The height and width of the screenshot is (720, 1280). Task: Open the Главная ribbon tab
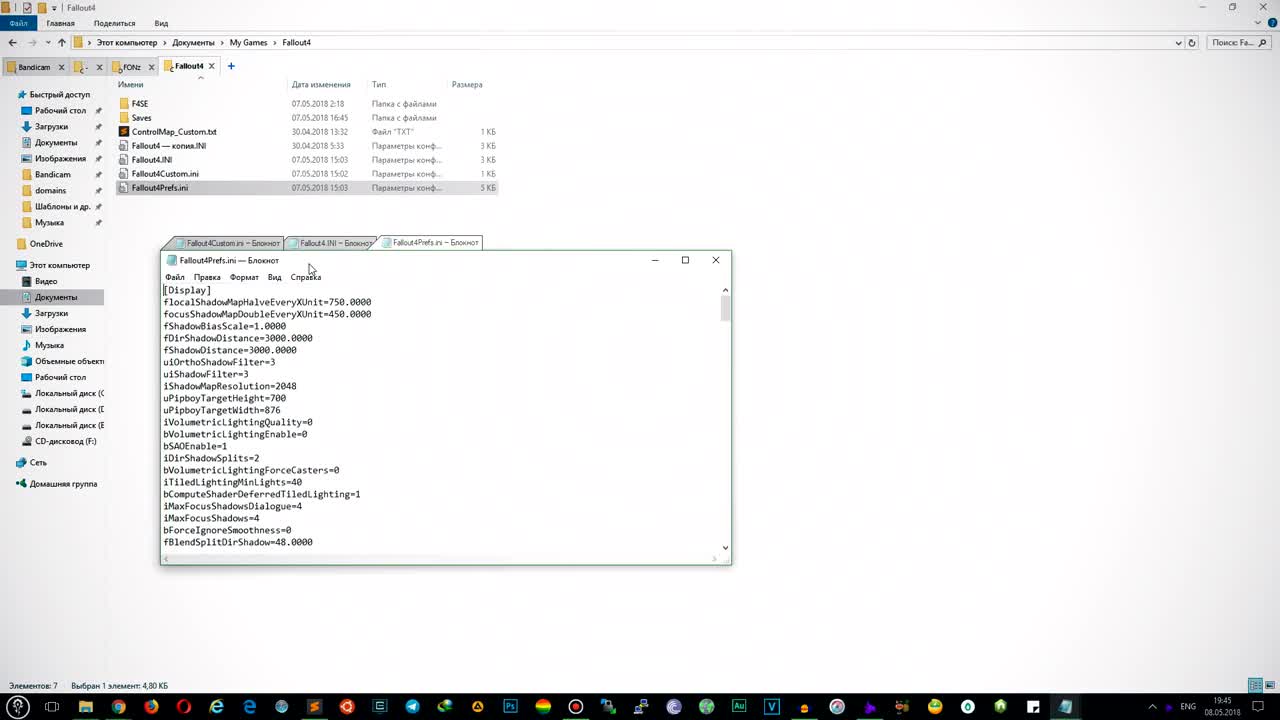point(60,23)
